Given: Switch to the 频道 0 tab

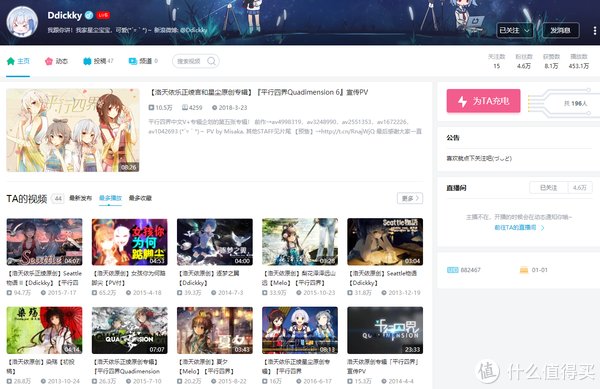Looking at the screenshot, I should 143,61.
